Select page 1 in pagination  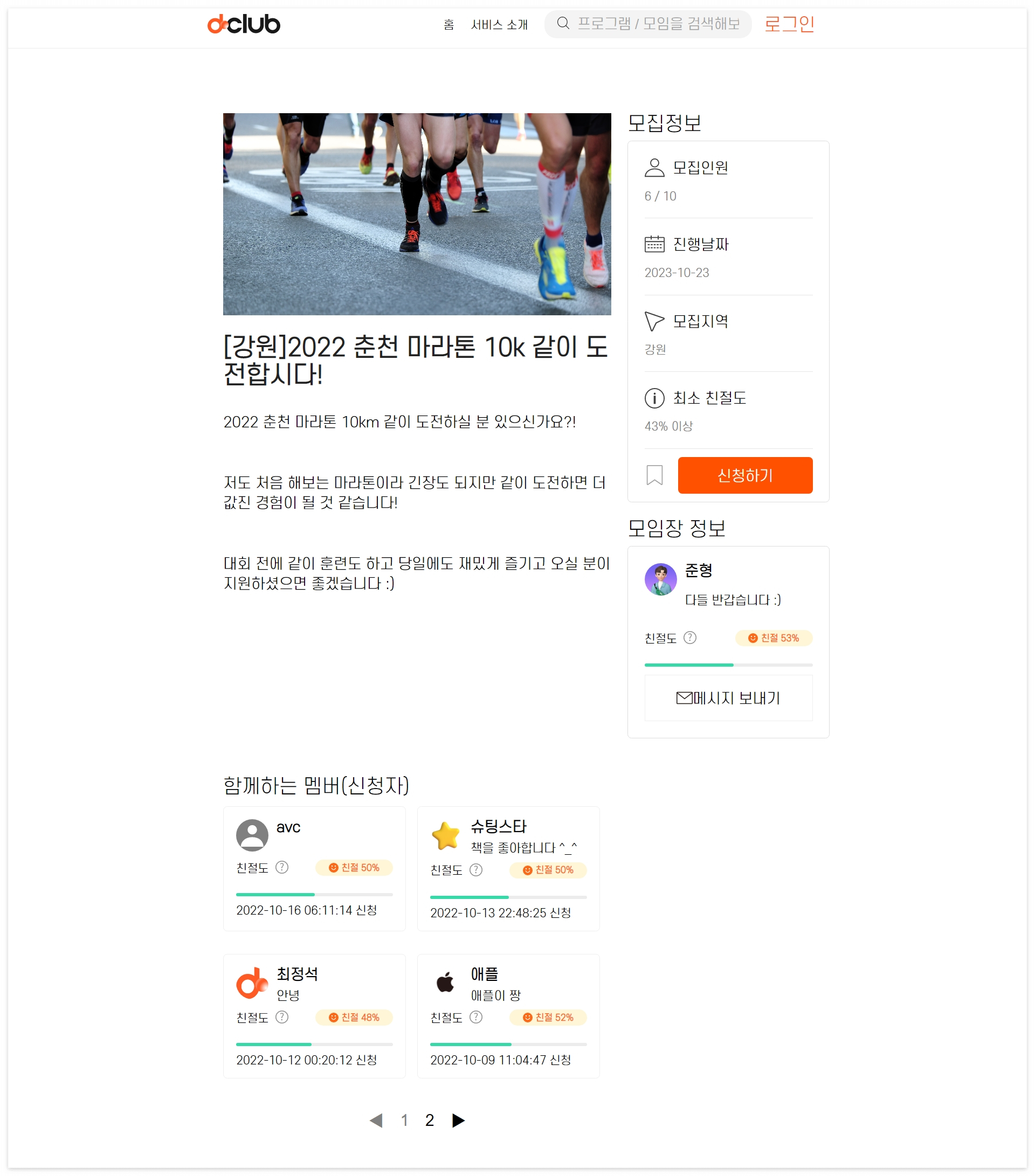click(404, 1120)
